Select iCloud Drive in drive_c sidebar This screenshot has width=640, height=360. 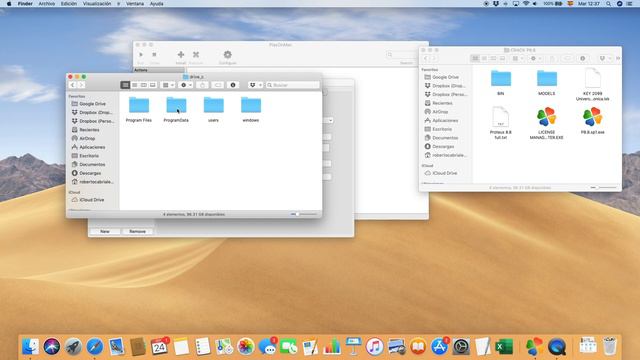coord(92,200)
